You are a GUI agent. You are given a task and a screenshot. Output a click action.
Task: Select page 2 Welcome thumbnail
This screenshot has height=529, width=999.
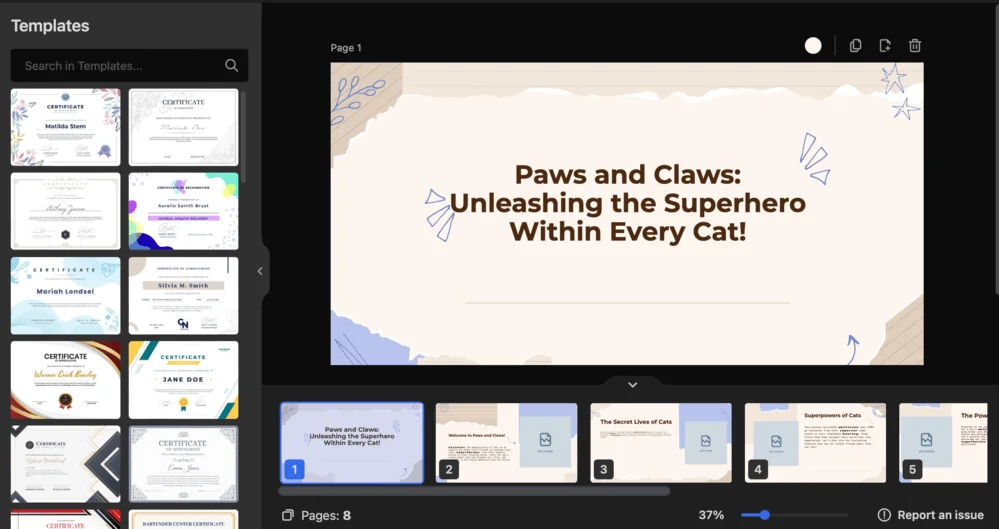(x=506, y=442)
